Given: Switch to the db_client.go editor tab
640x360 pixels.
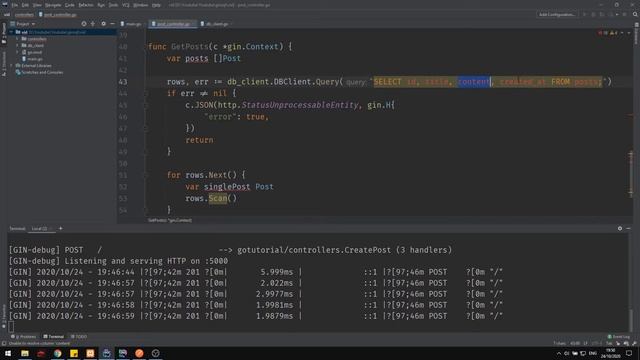Looking at the screenshot, I should tap(216, 24).
